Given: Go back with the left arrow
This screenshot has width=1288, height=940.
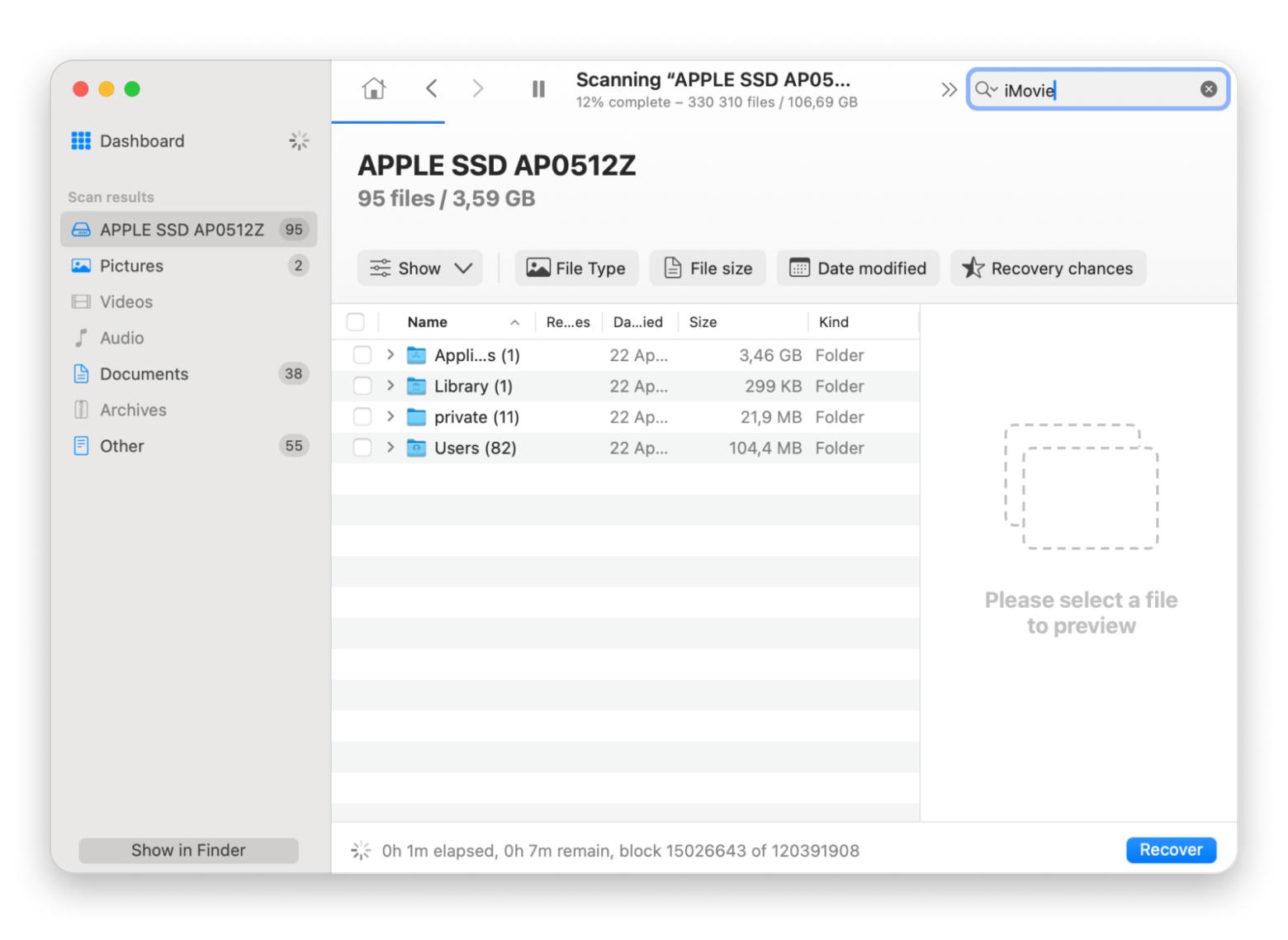Looking at the screenshot, I should coord(431,88).
